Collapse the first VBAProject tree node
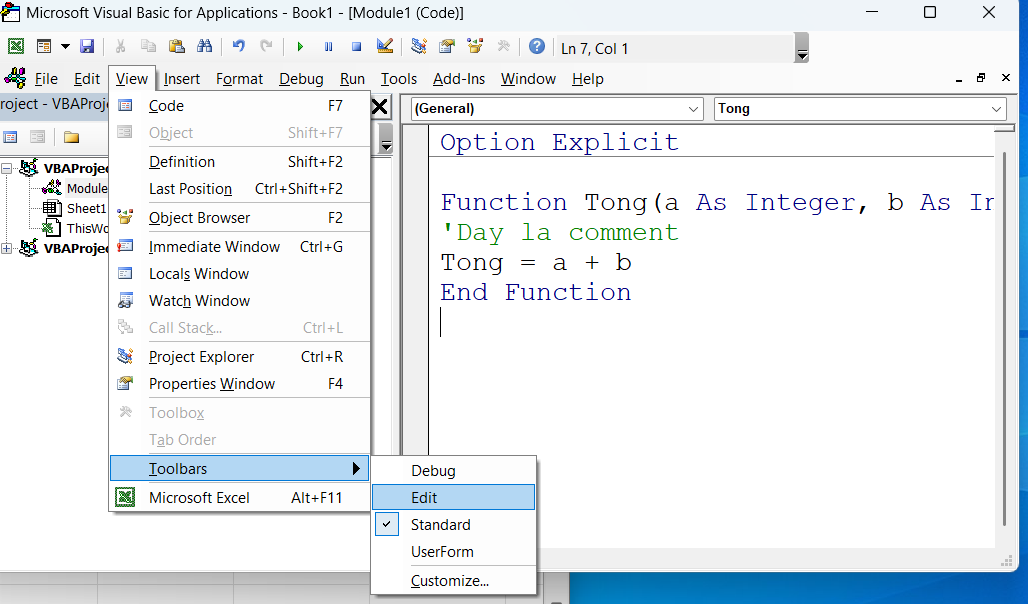 click(7, 168)
